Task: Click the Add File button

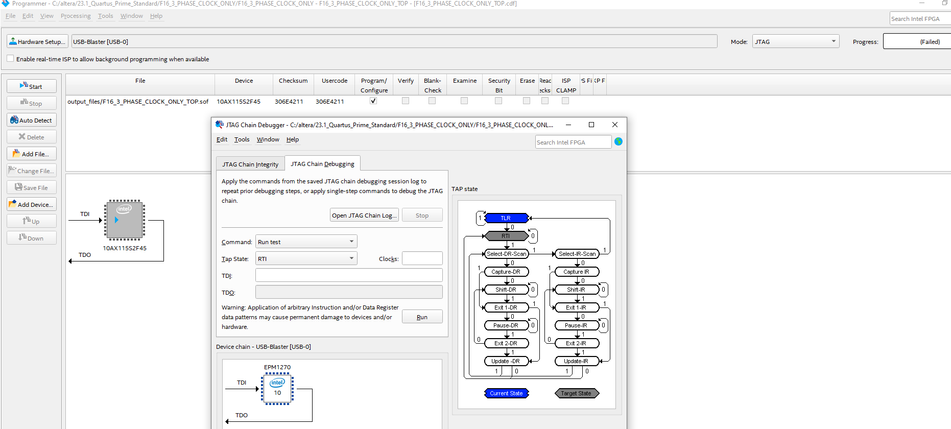Action: [31, 154]
